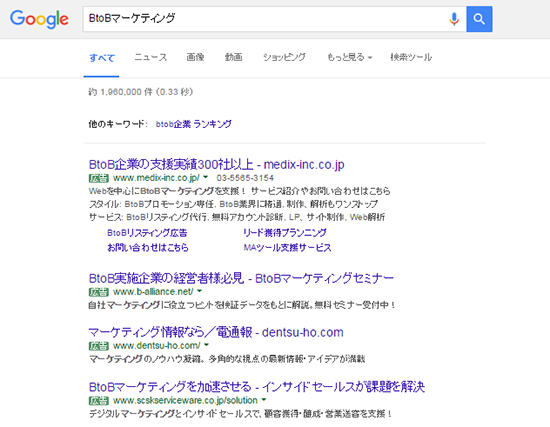The image size is (550, 427).
Task: Select the すべて tab
Action: coord(102,58)
